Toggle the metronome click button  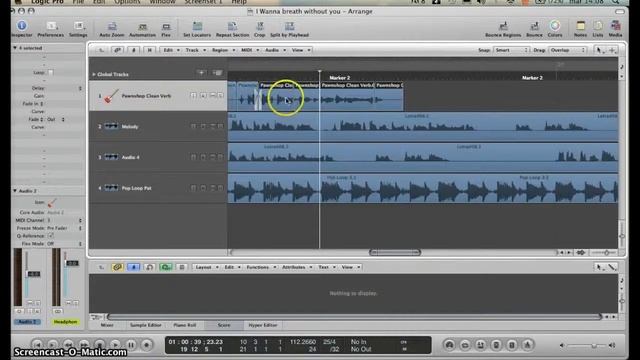527,345
